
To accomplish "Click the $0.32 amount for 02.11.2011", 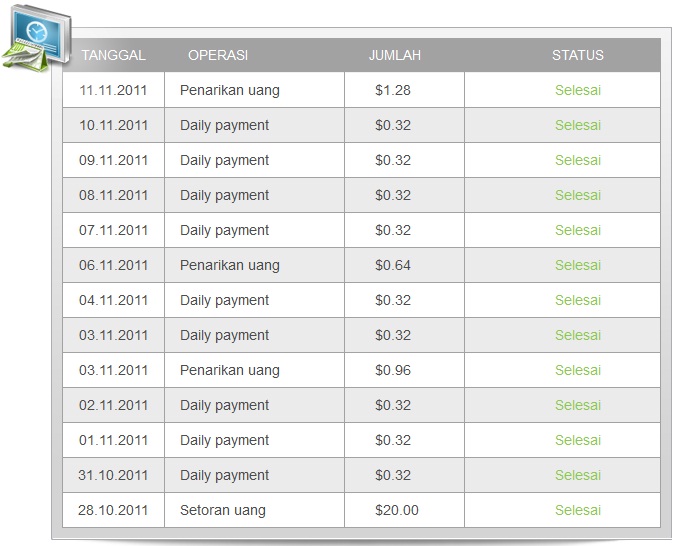I will [393, 405].
